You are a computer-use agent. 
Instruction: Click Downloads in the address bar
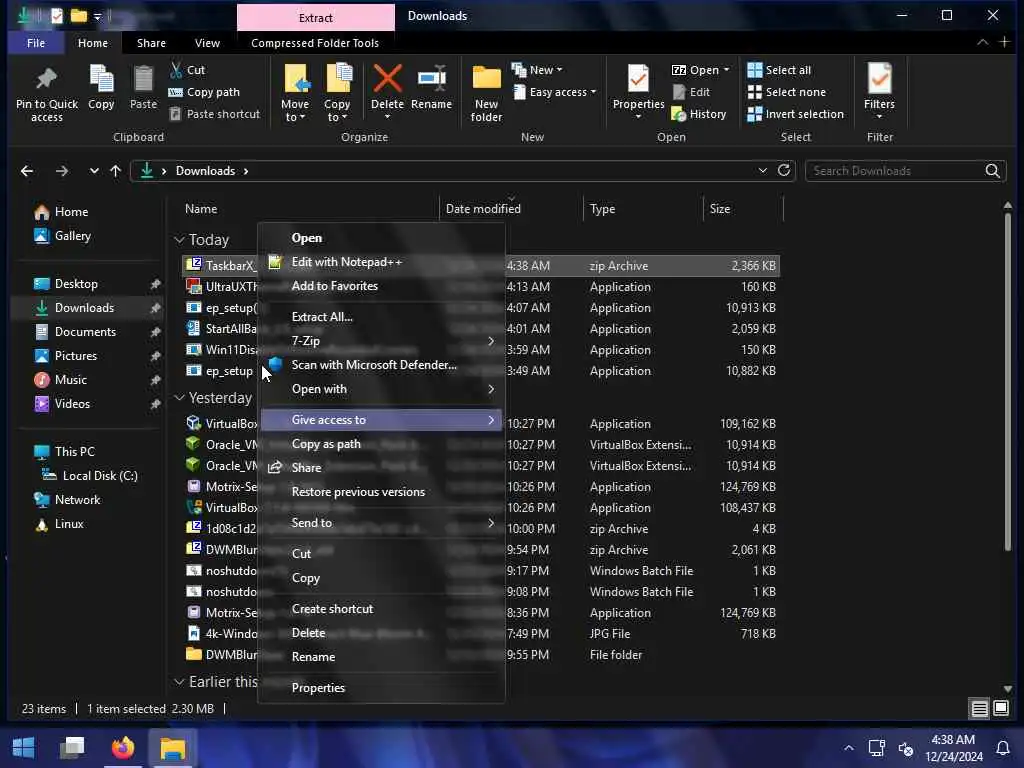point(205,171)
